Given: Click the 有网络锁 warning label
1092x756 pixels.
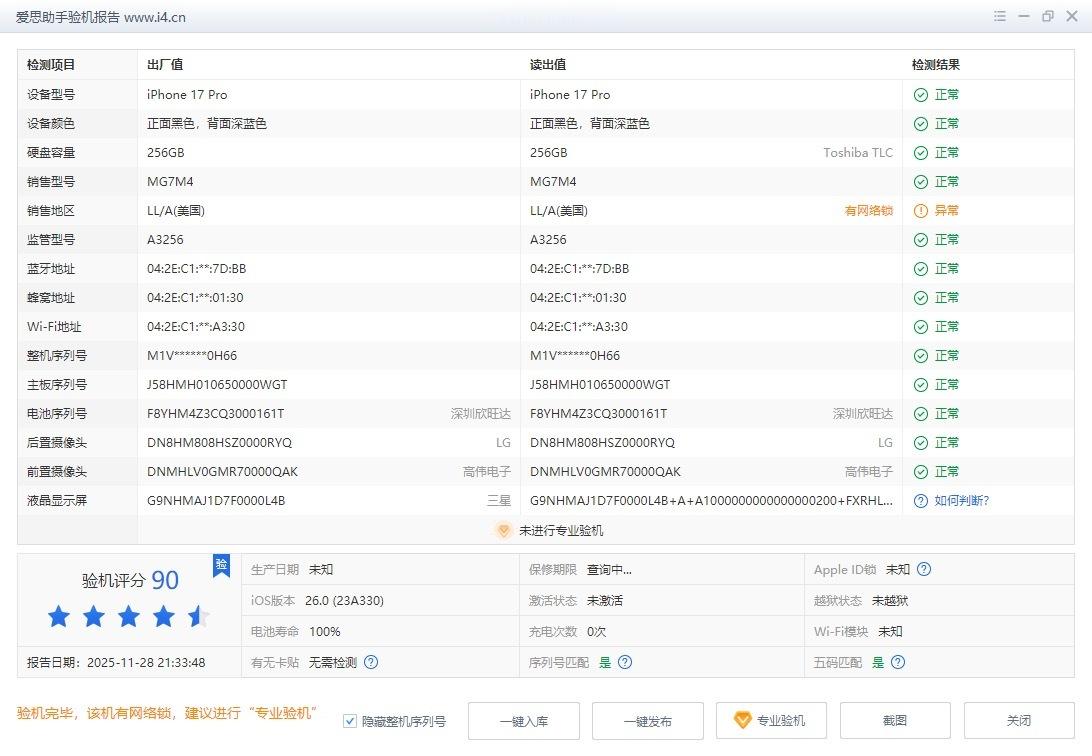Looking at the screenshot, I should click(868, 211).
